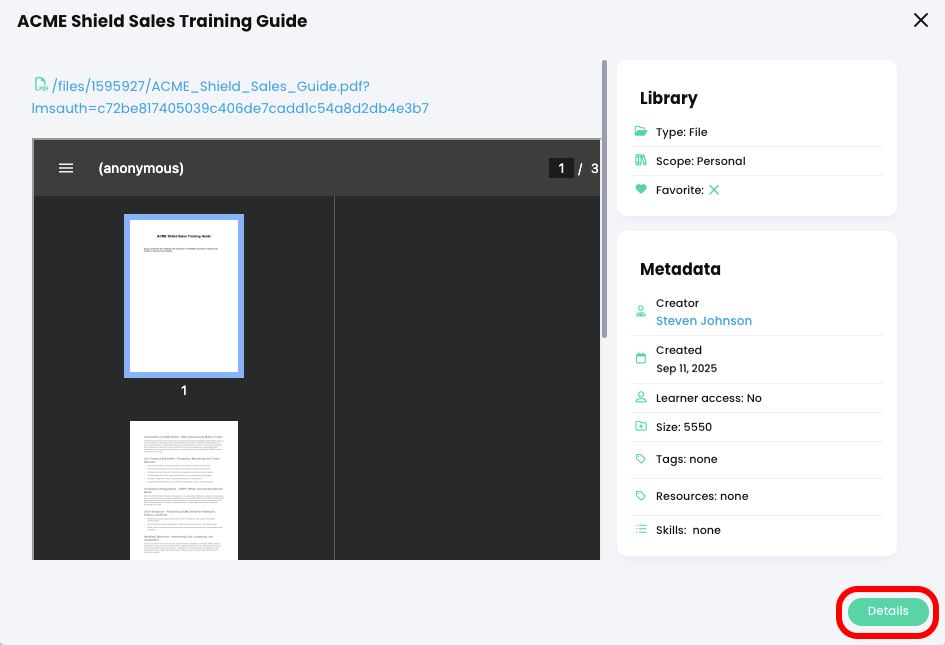Click the 'Favorite:' label

[x=679, y=190]
